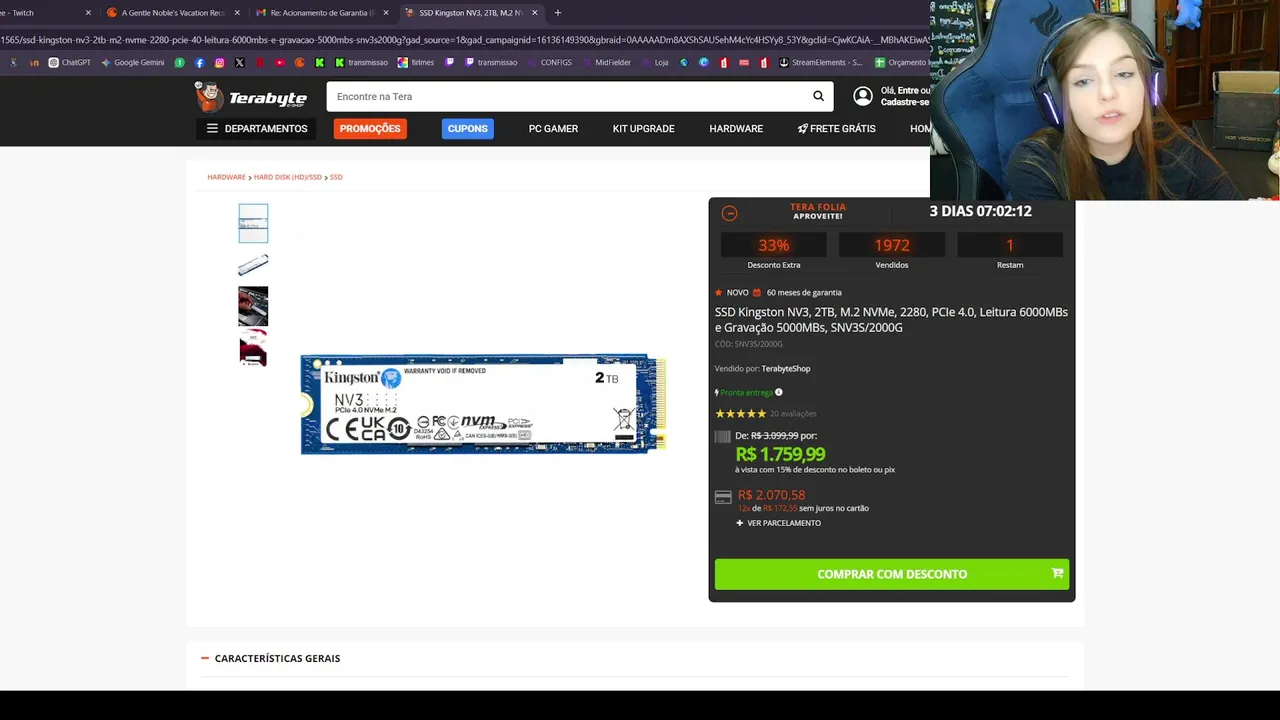Click the boleto barcode payment icon

722,436
